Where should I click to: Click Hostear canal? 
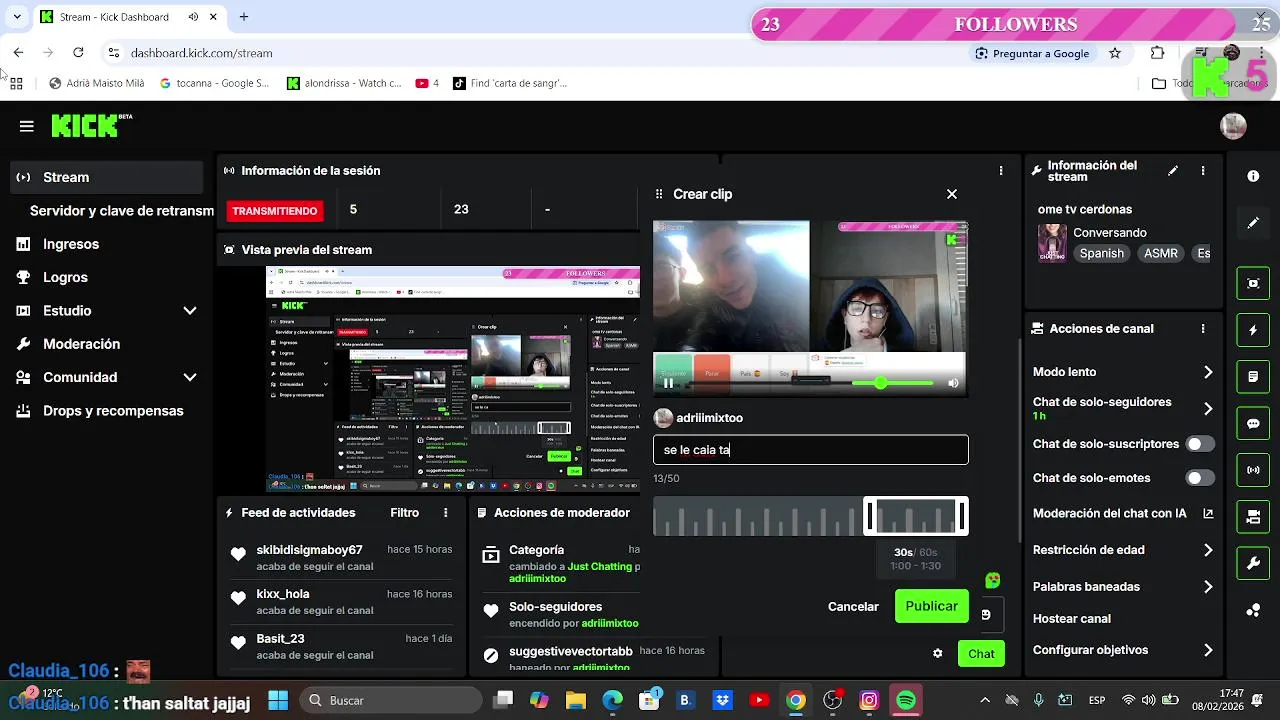click(1072, 619)
